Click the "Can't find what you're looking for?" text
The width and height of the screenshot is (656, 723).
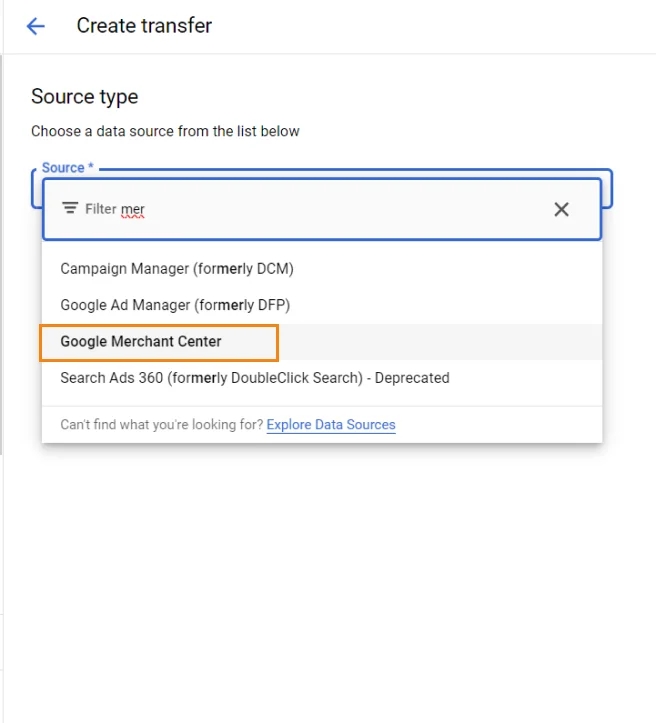pos(162,424)
